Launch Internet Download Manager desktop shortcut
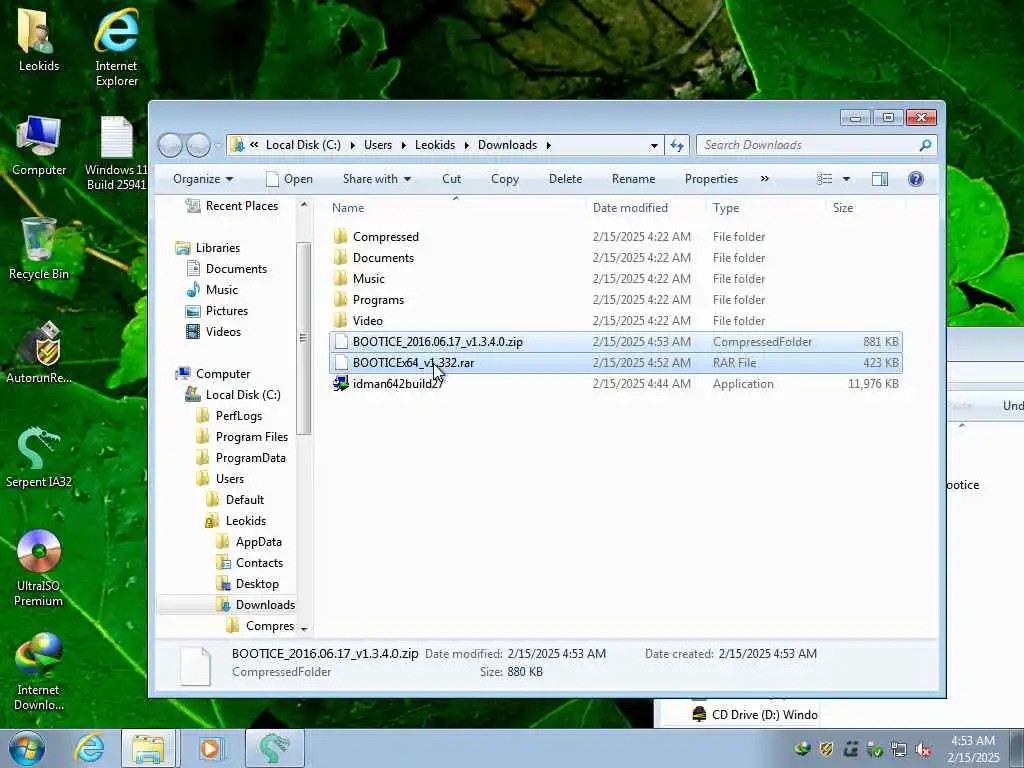This screenshot has height=768, width=1024. tap(39, 672)
